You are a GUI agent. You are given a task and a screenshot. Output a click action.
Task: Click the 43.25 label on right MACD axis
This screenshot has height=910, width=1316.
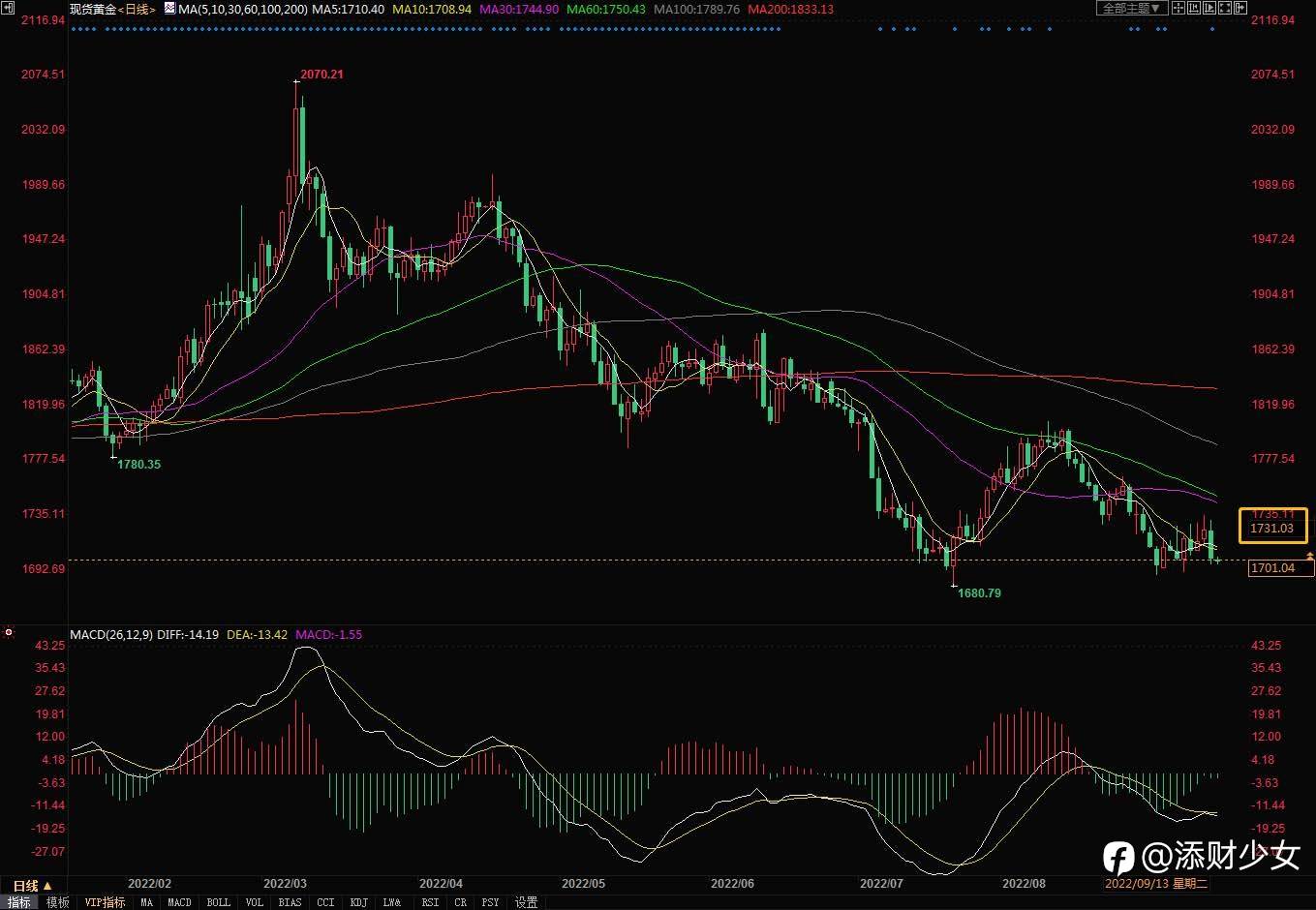click(x=1266, y=645)
